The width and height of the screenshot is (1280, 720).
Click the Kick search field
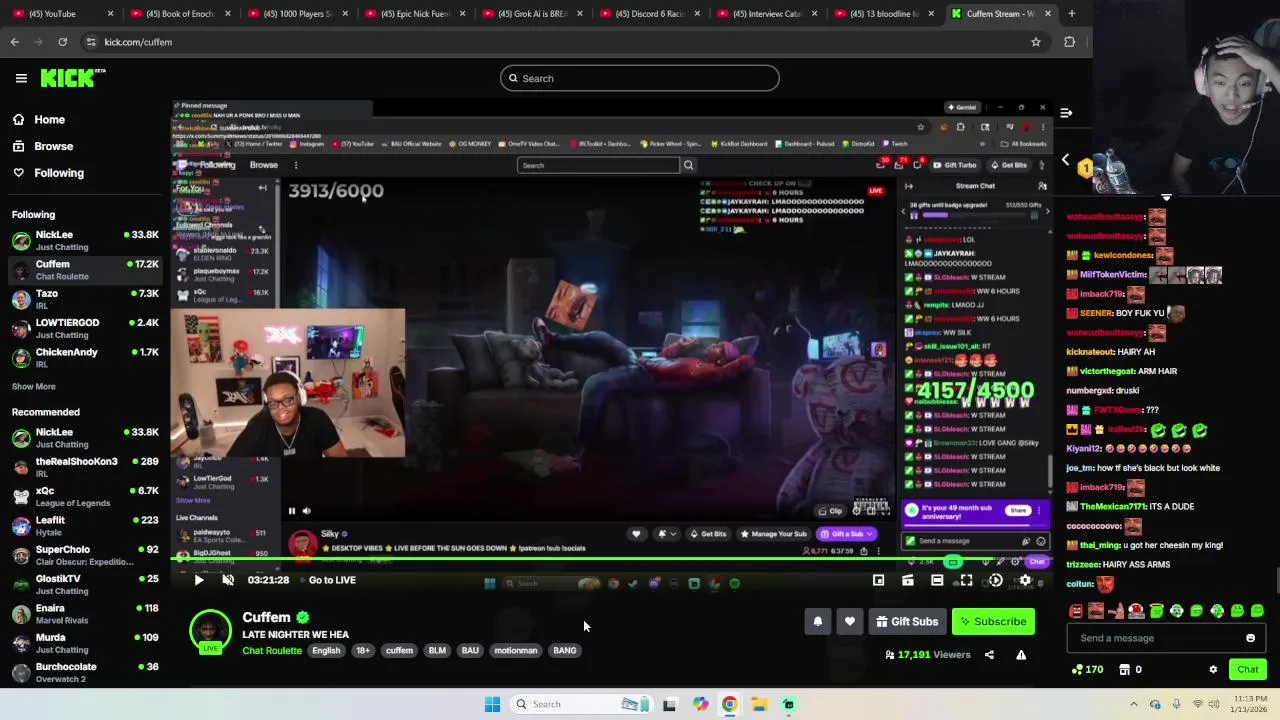pyautogui.click(x=640, y=78)
